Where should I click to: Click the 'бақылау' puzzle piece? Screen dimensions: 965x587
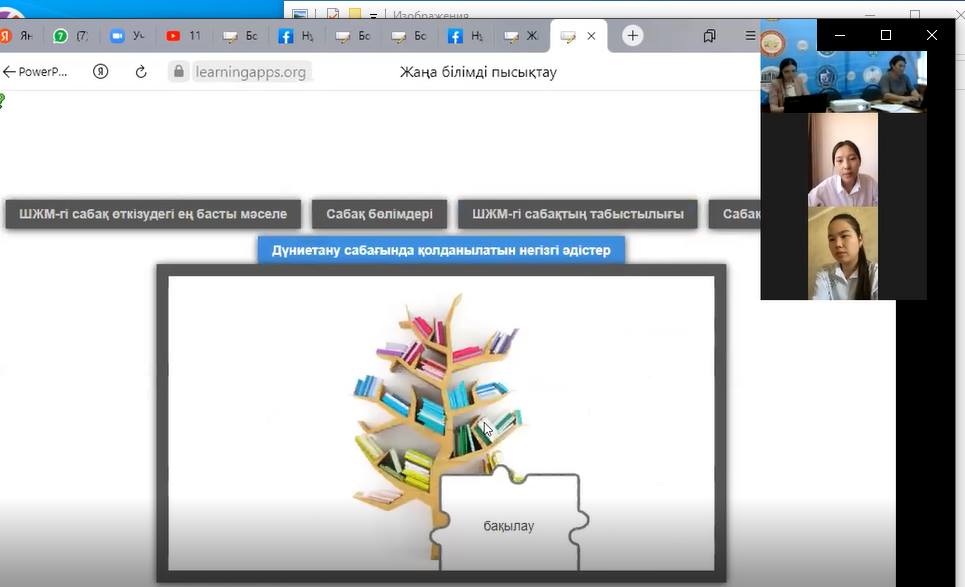coord(509,525)
